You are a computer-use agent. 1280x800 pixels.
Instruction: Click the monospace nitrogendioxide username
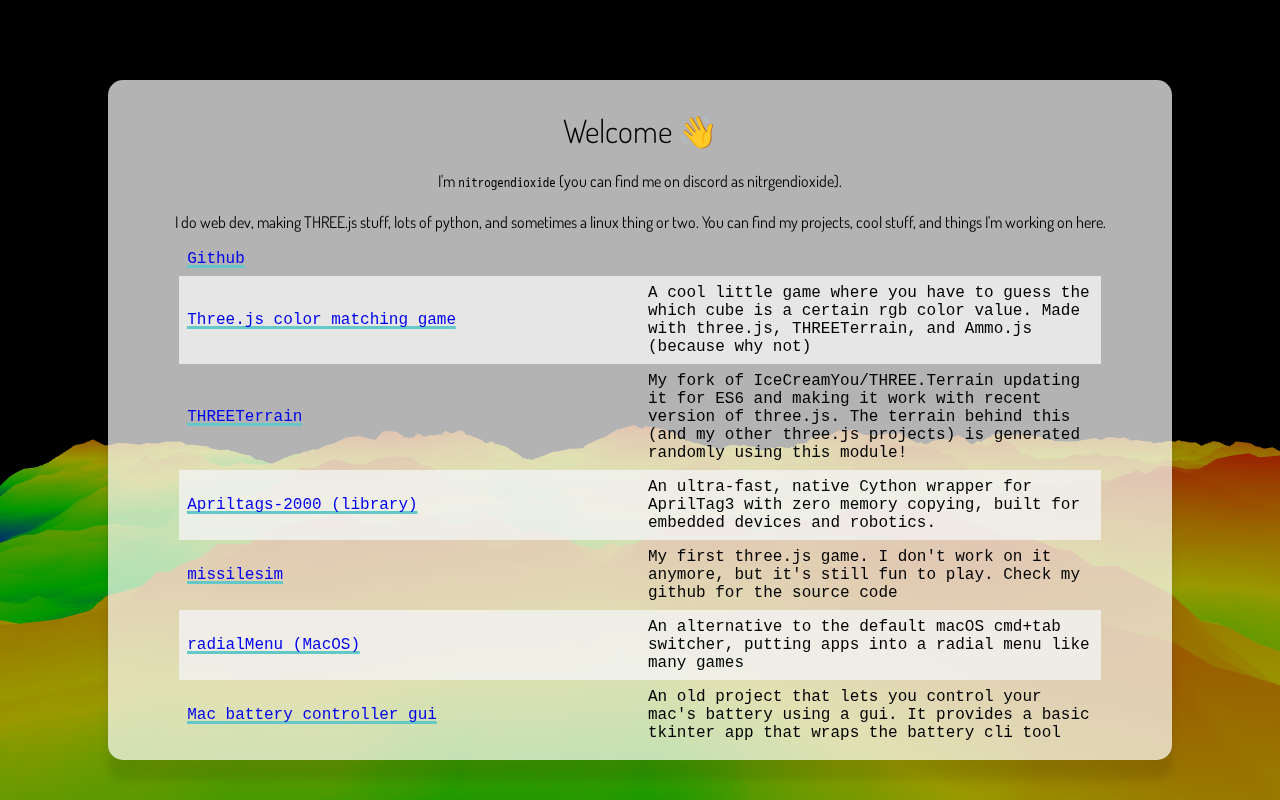tap(506, 182)
